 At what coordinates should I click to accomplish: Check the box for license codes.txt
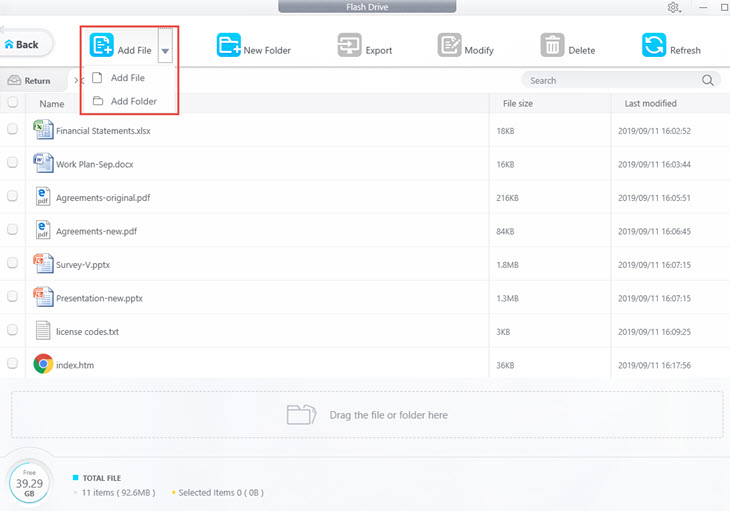pyautogui.click(x=13, y=329)
